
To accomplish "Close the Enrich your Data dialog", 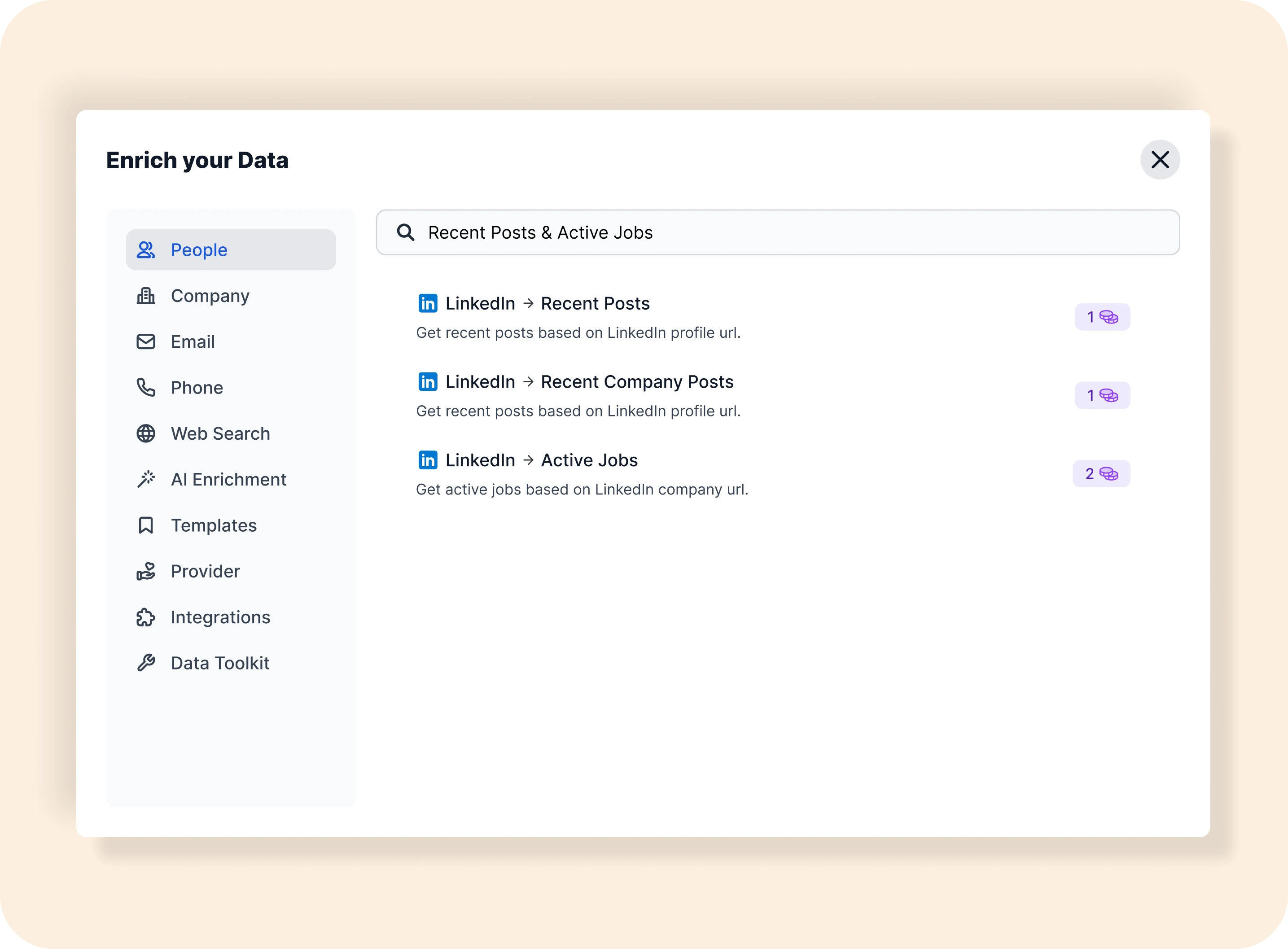I will click(x=1160, y=160).
